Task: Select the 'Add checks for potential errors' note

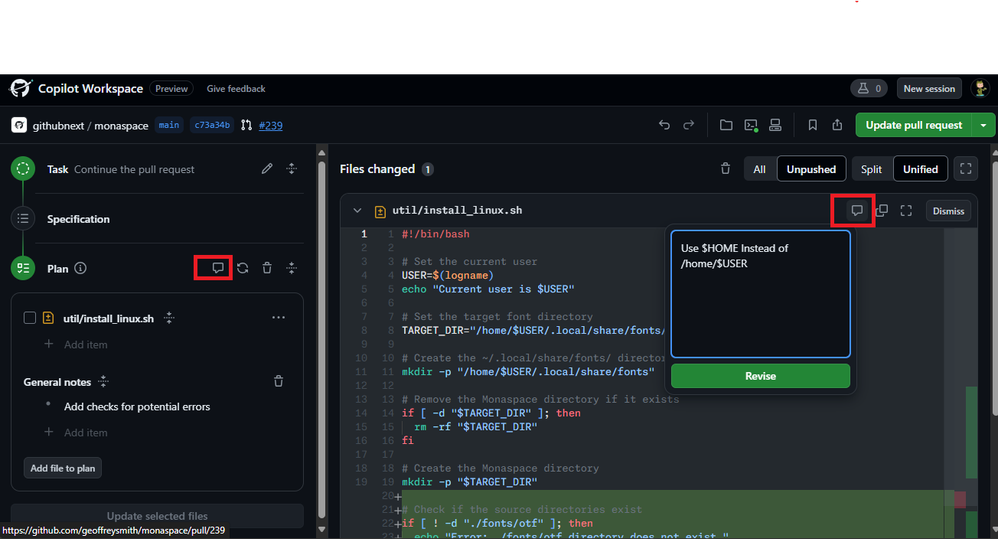Action: click(137, 407)
